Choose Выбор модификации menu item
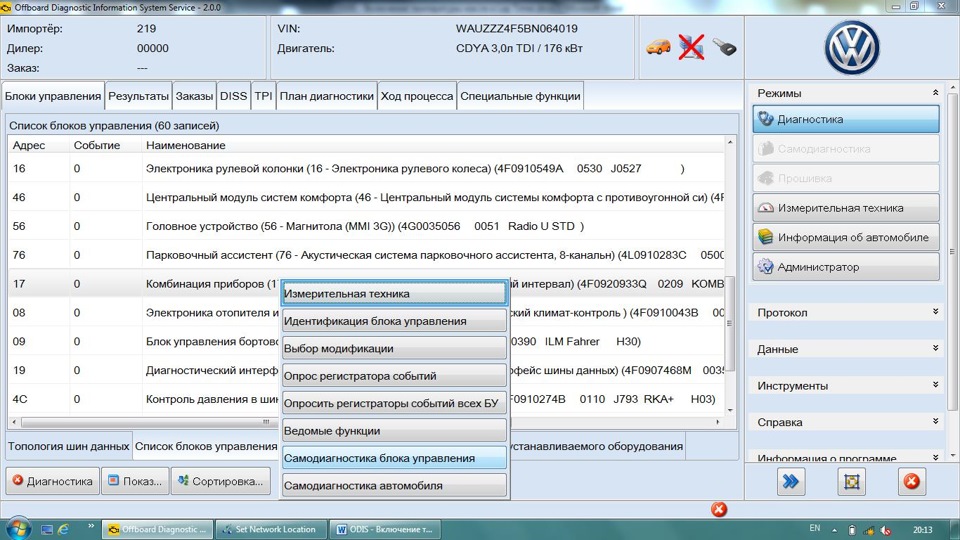This screenshot has width=960, height=540. (x=394, y=348)
